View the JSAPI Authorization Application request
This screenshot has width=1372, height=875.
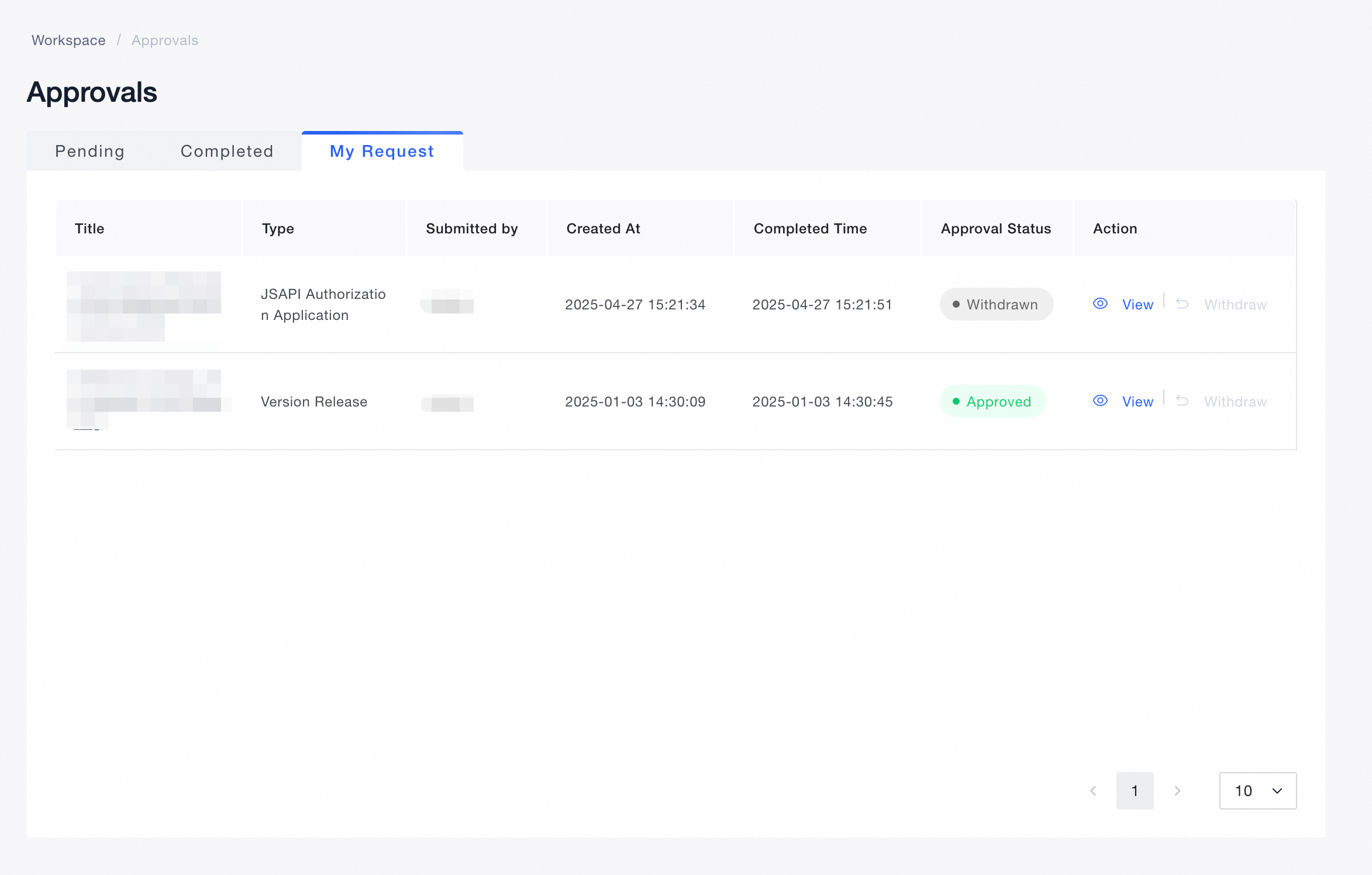coord(1137,304)
